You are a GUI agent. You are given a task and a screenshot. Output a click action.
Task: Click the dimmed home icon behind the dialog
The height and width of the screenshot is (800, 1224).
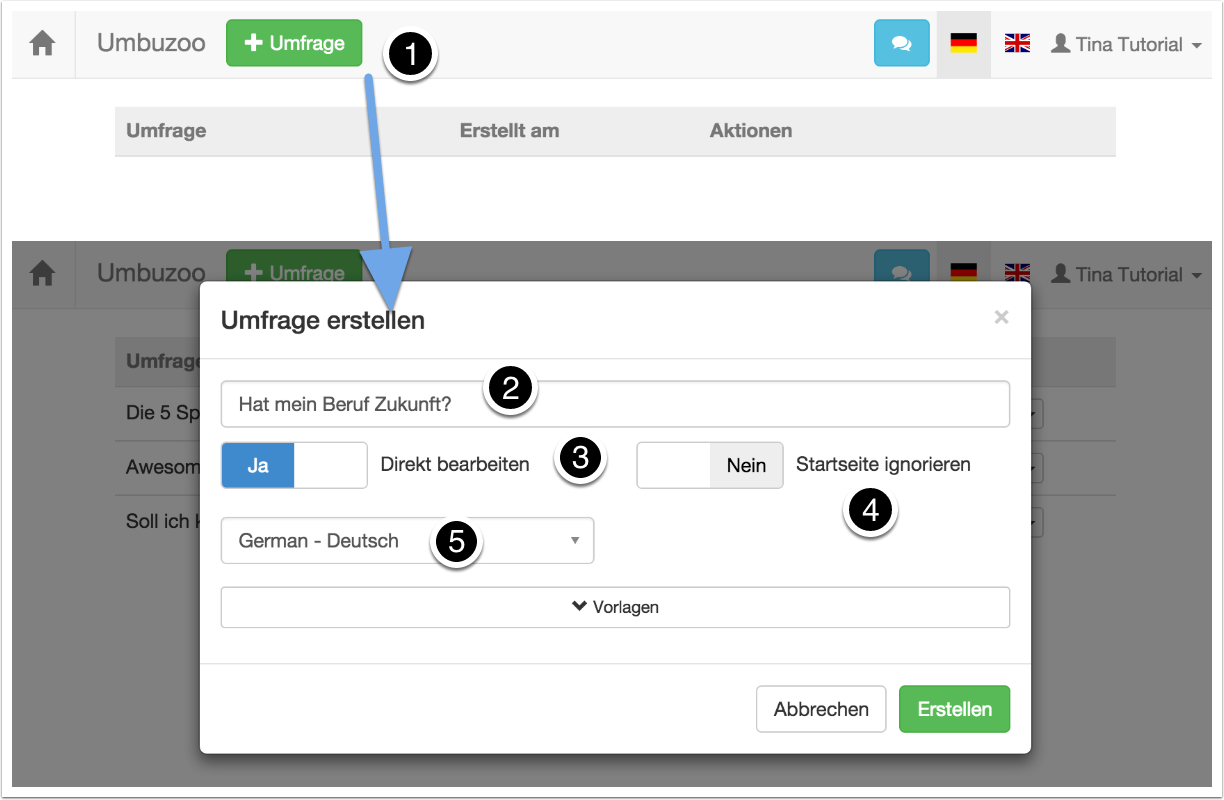pos(42,274)
